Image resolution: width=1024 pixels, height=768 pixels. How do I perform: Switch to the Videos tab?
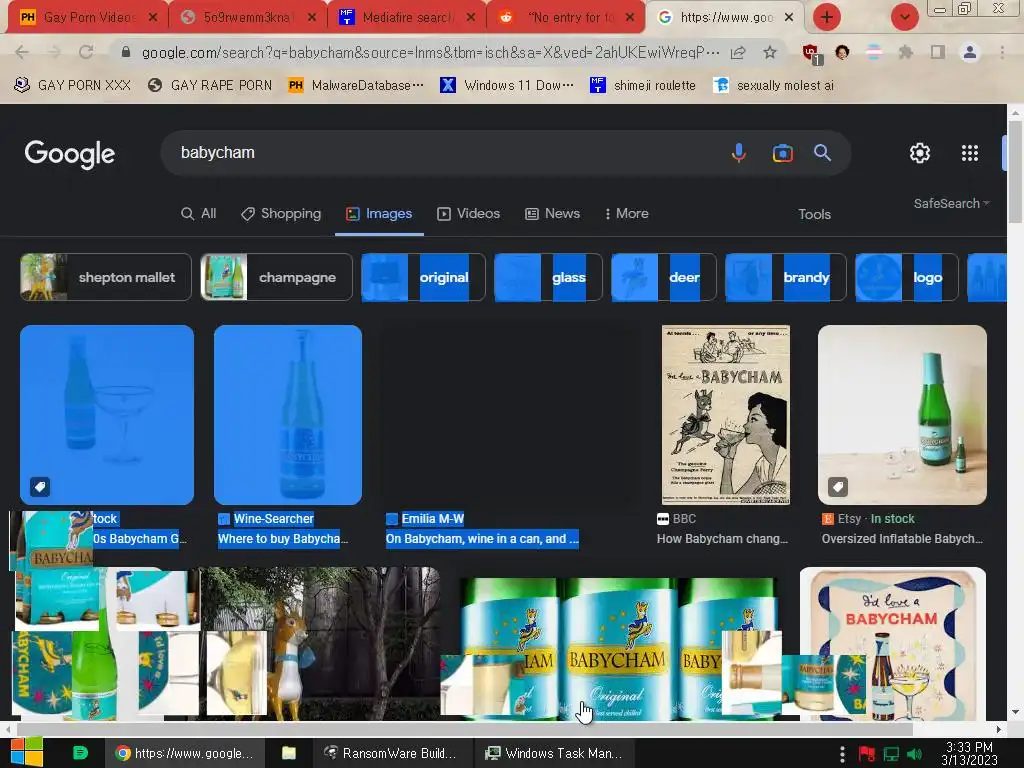[x=468, y=214]
